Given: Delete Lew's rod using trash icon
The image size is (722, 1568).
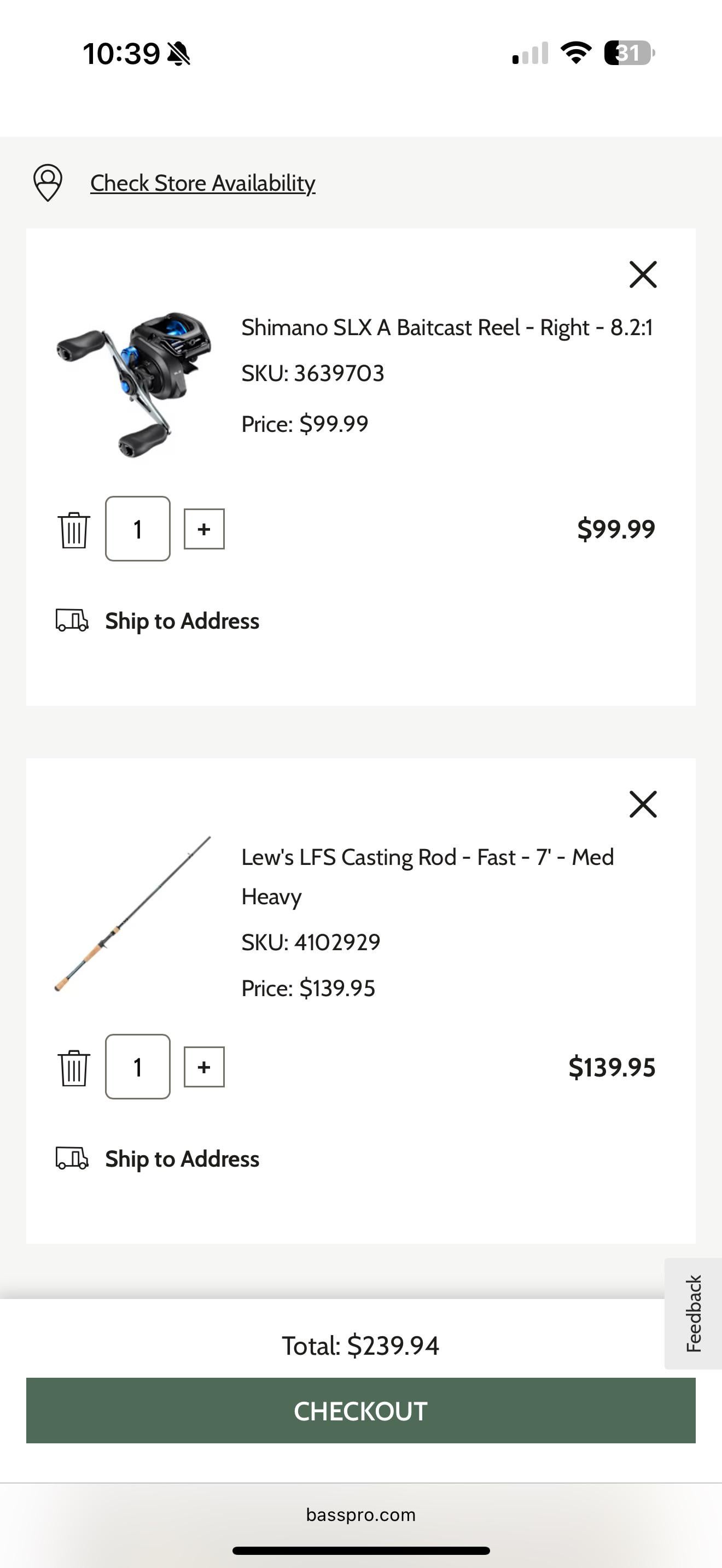Looking at the screenshot, I should pos(74,1068).
